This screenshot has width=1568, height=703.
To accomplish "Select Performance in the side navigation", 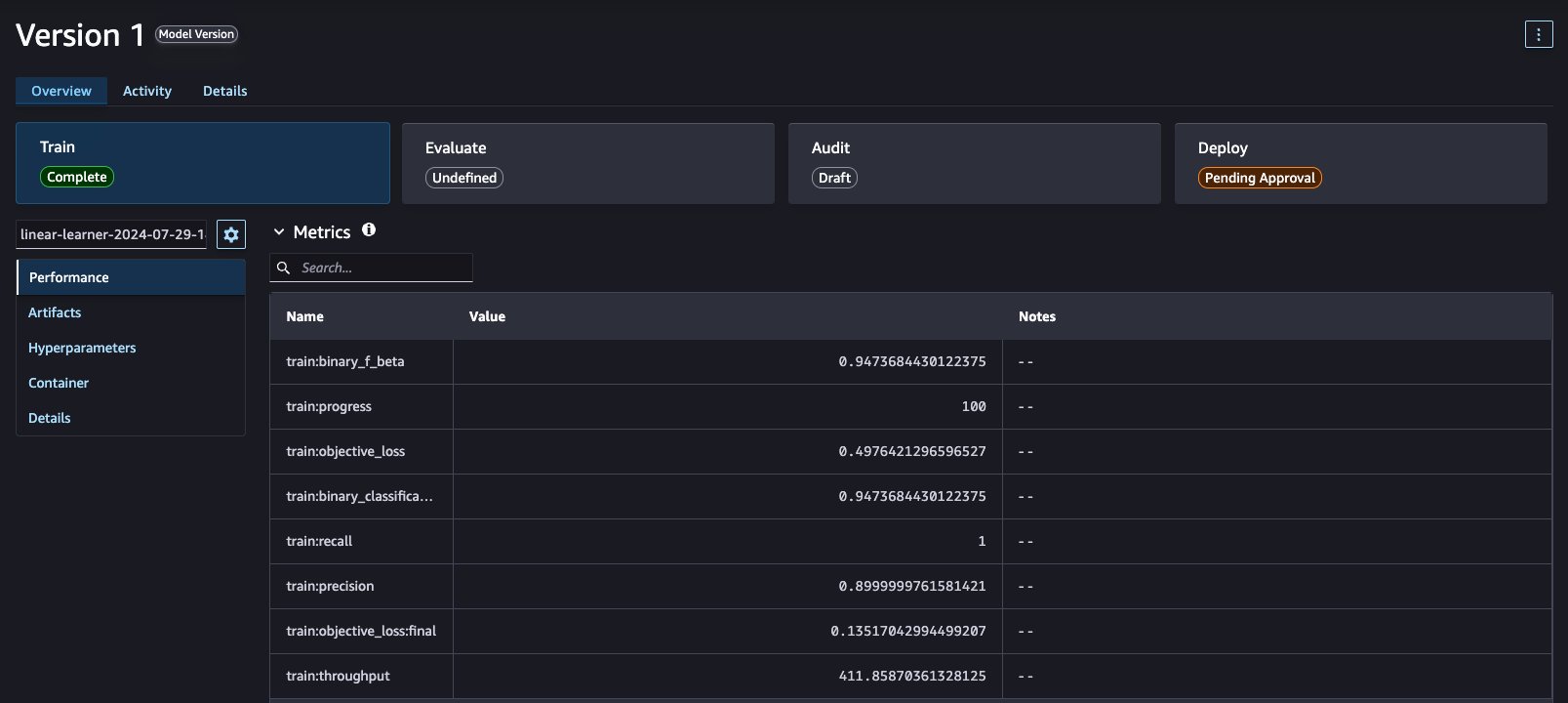I will [131, 277].
